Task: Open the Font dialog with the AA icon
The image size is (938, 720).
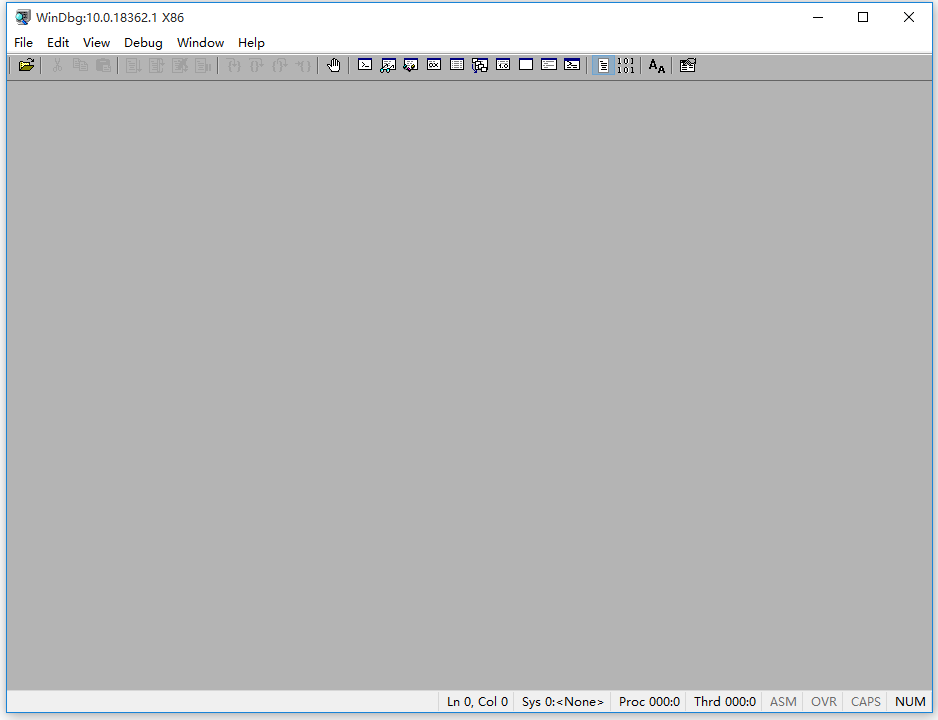Action: (657, 65)
